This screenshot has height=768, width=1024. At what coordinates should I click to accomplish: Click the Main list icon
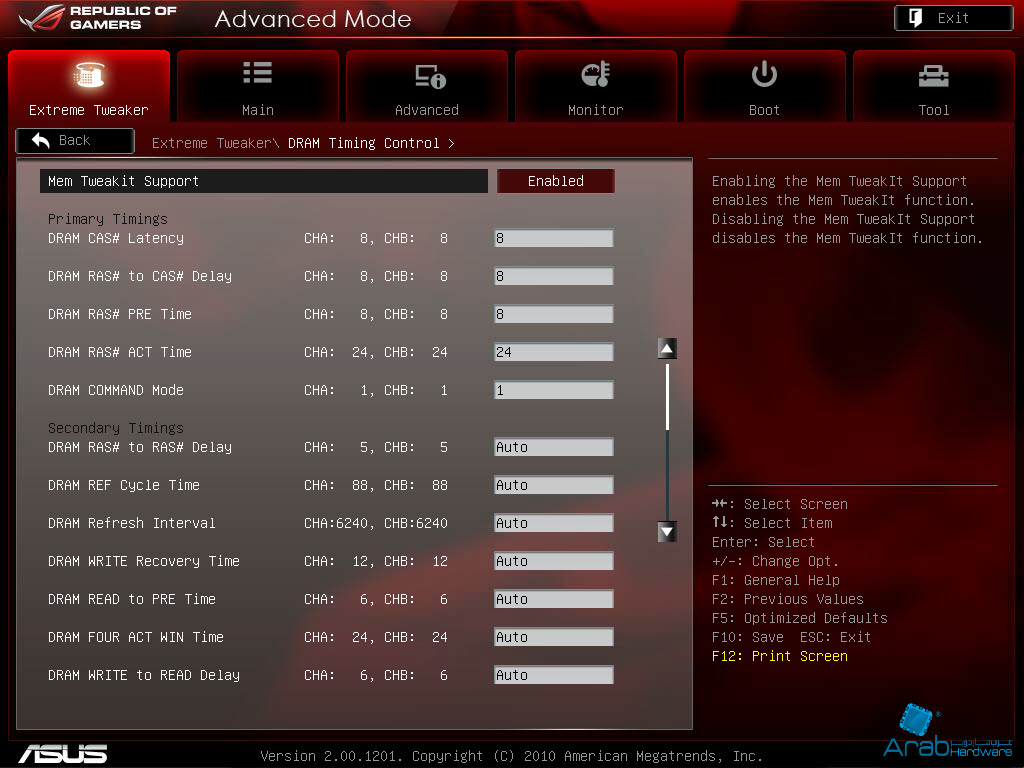click(257, 73)
